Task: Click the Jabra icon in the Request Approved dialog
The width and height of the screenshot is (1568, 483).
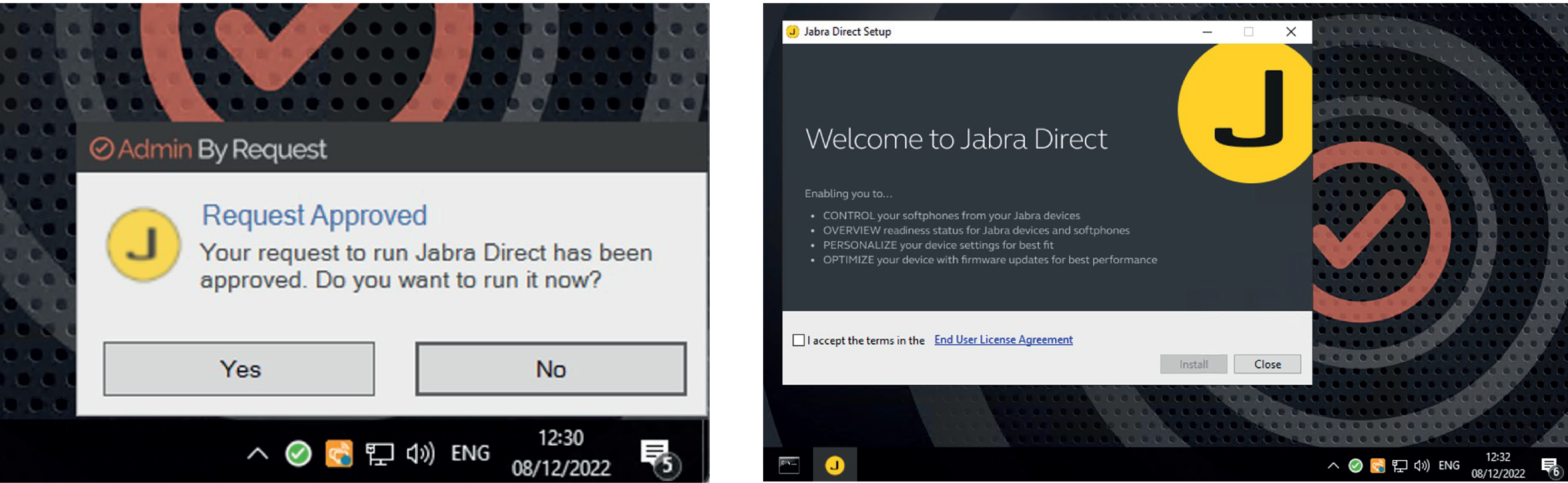Action: [x=144, y=245]
